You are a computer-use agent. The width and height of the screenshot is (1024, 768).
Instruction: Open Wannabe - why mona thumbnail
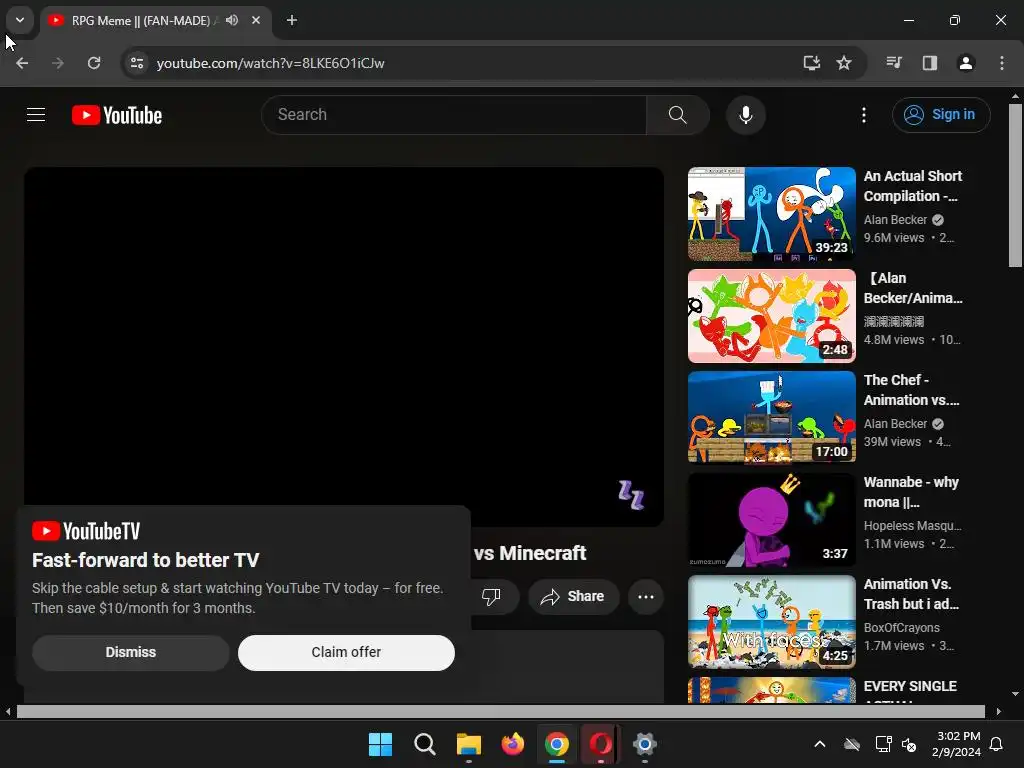click(771, 520)
